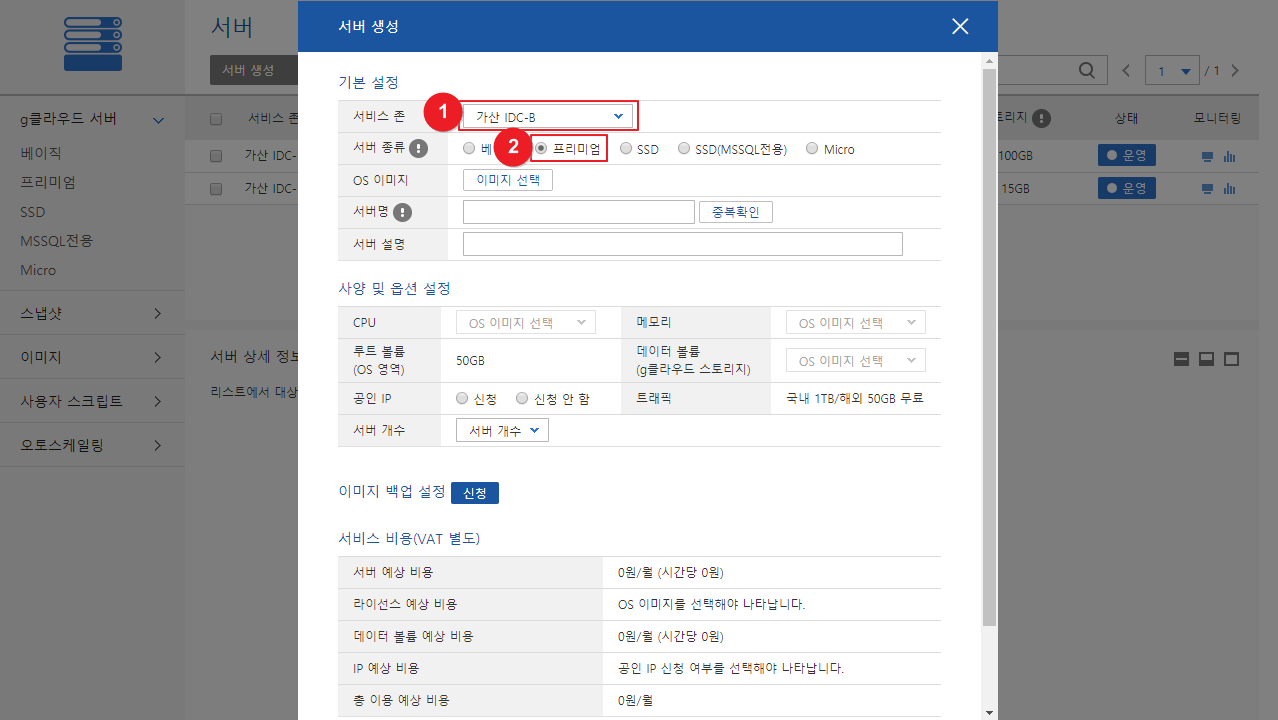Click the 모니터링 column header
The image size is (1278, 720).
tap(1218, 119)
